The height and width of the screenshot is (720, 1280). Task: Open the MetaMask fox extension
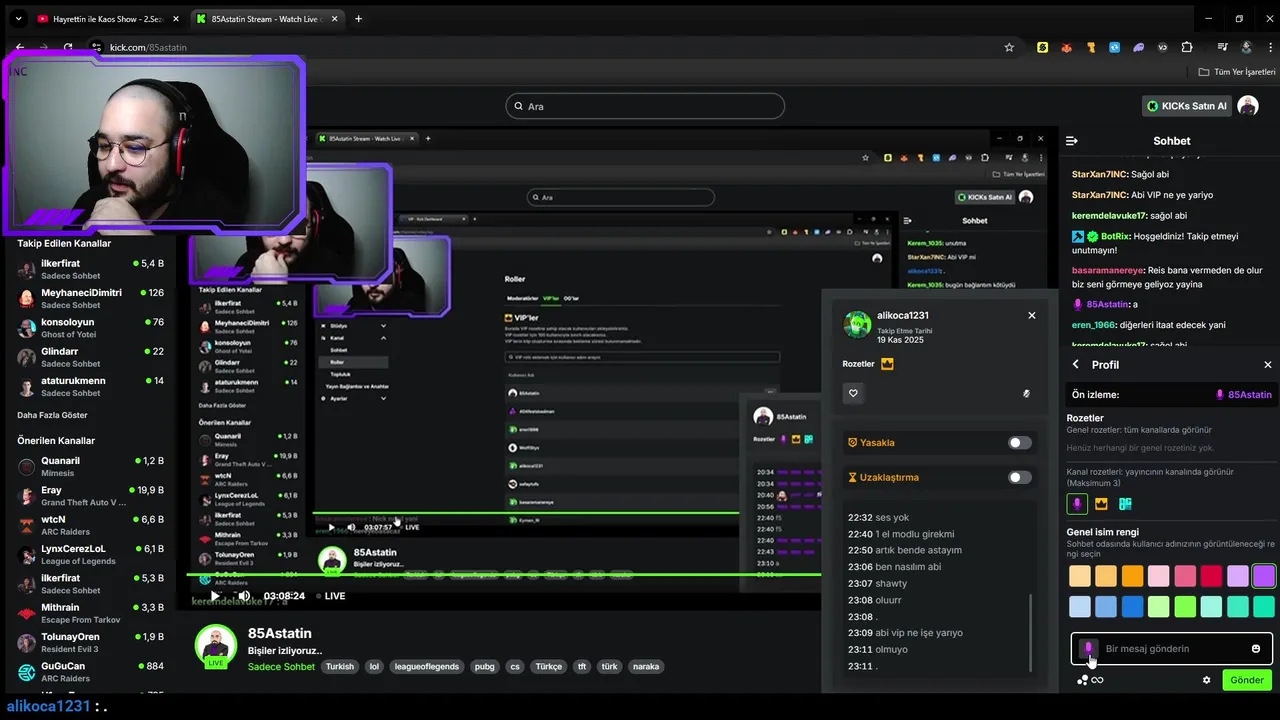point(1067,47)
